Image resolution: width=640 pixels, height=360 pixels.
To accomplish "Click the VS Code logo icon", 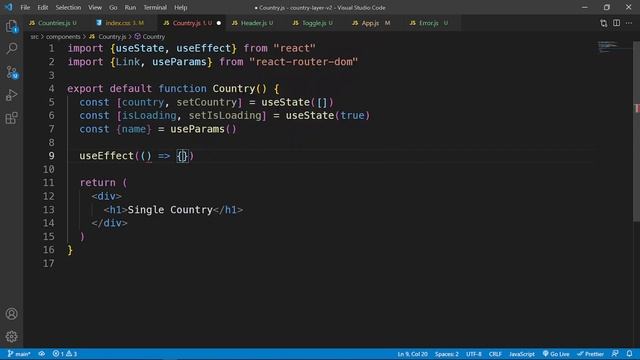I will pos(9,7).
